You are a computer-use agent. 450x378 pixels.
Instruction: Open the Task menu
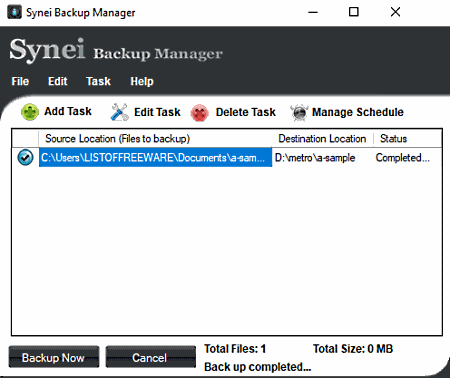coord(98,81)
